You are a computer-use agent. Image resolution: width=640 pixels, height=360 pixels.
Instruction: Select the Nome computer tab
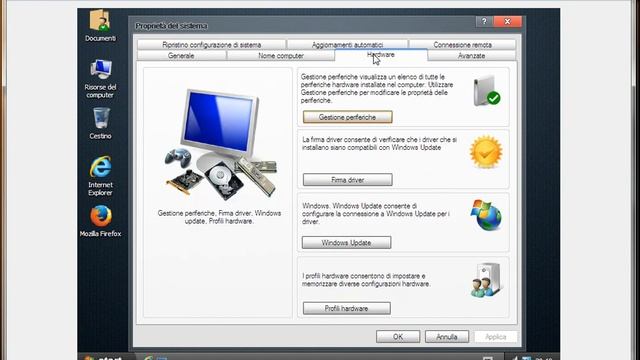pos(281,56)
